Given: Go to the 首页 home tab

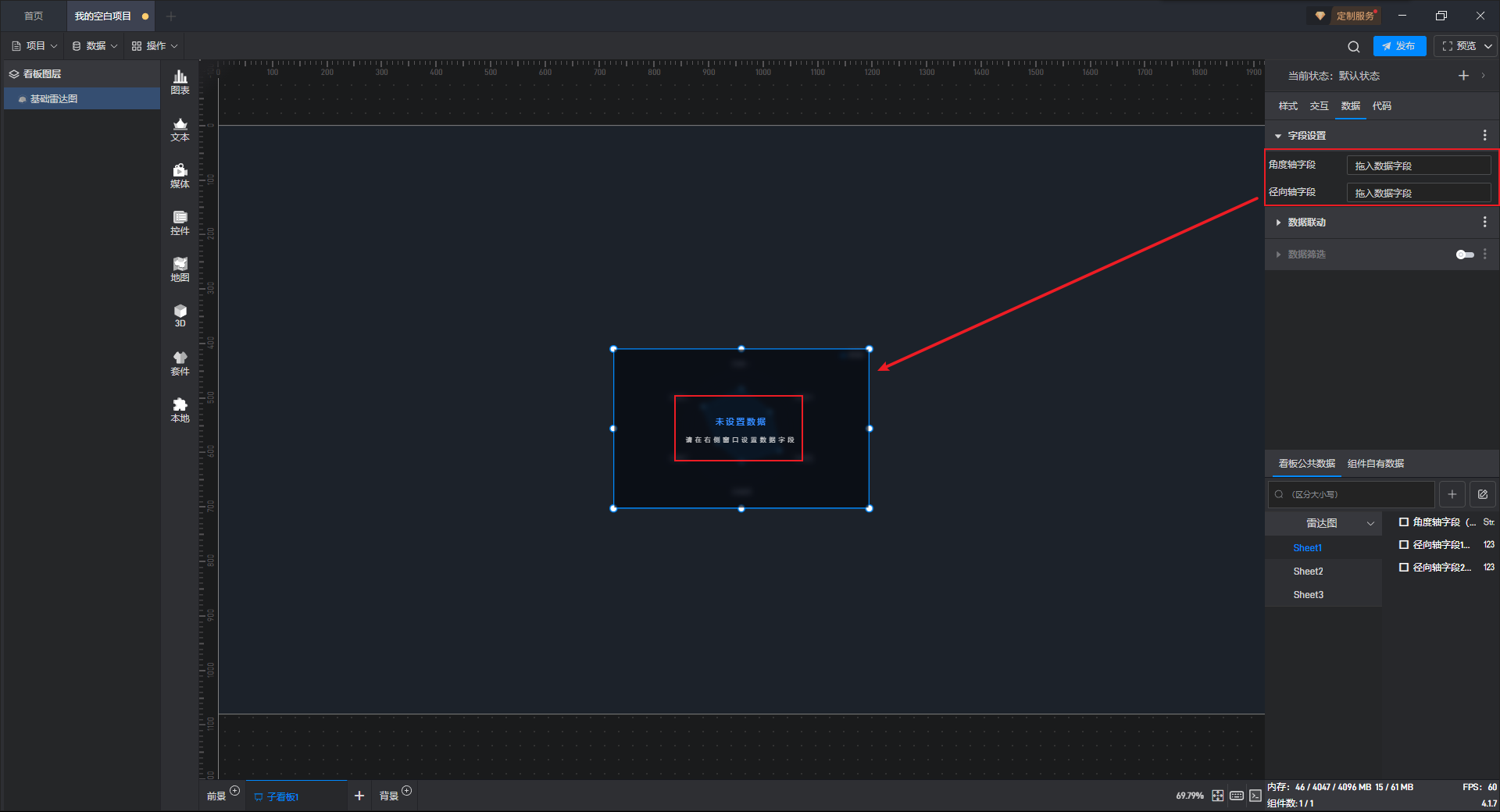Looking at the screenshot, I should pyautogui.click(x=34, y=16).
